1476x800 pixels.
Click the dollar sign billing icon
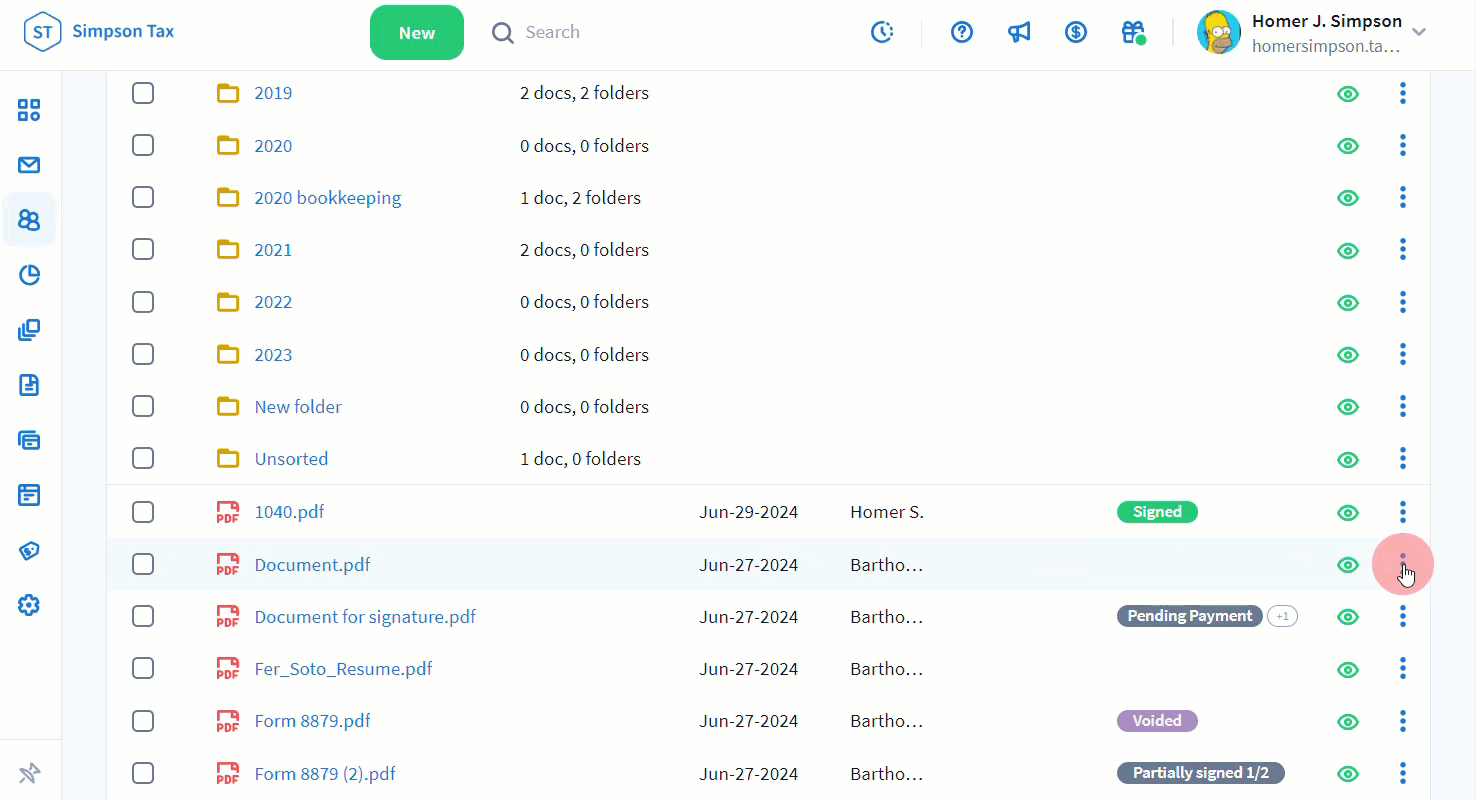(1076, 32)
